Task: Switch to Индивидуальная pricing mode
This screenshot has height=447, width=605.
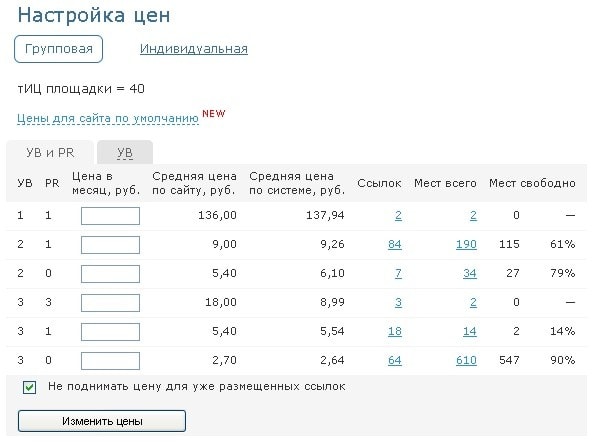Action: tap(193, 48)
